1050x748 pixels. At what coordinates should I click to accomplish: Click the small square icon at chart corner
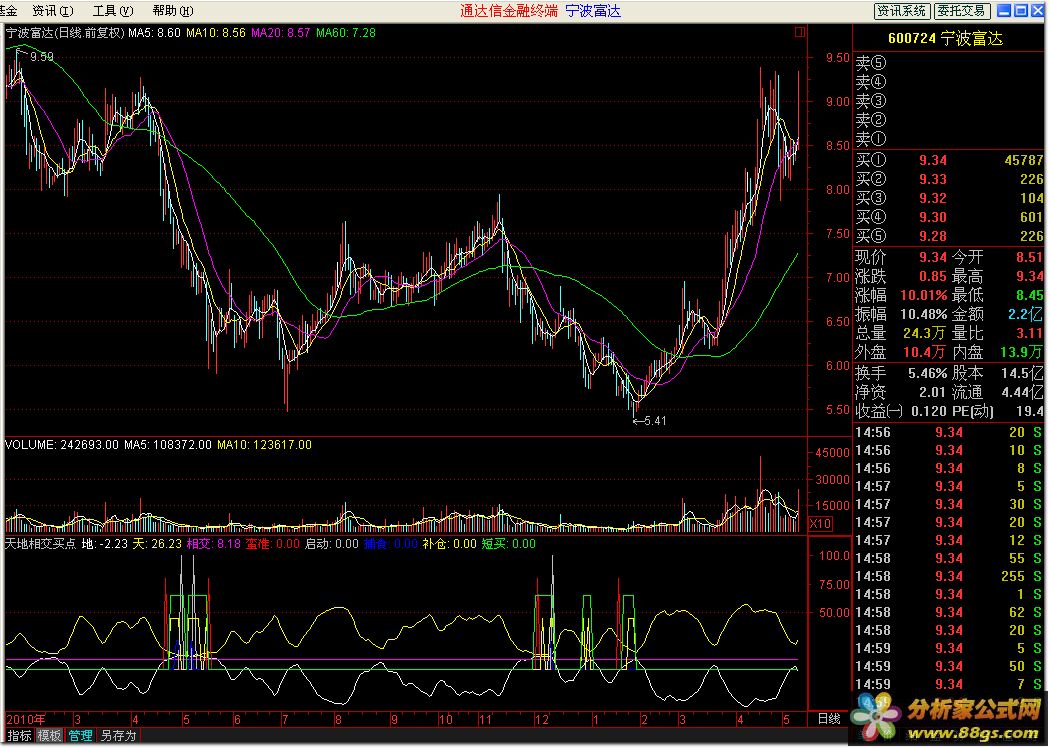tap(800, 31)
